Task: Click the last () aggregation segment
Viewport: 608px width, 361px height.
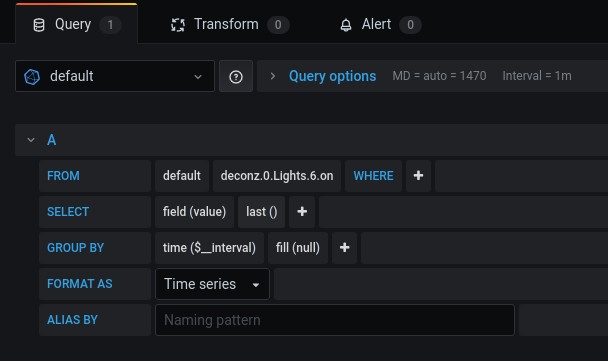Action: (x=261, y=212)
